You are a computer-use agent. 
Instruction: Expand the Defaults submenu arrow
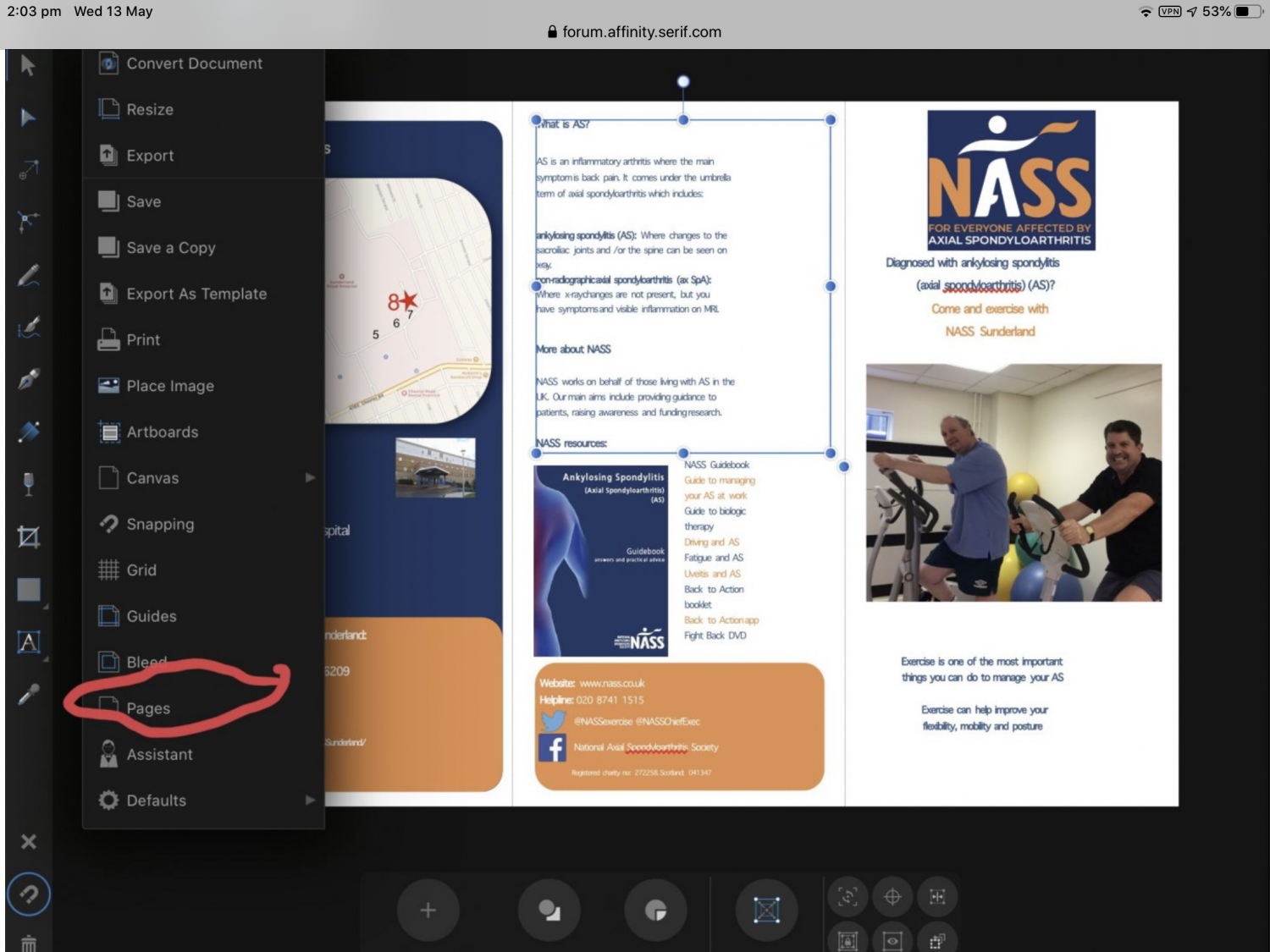click(310, 801)
